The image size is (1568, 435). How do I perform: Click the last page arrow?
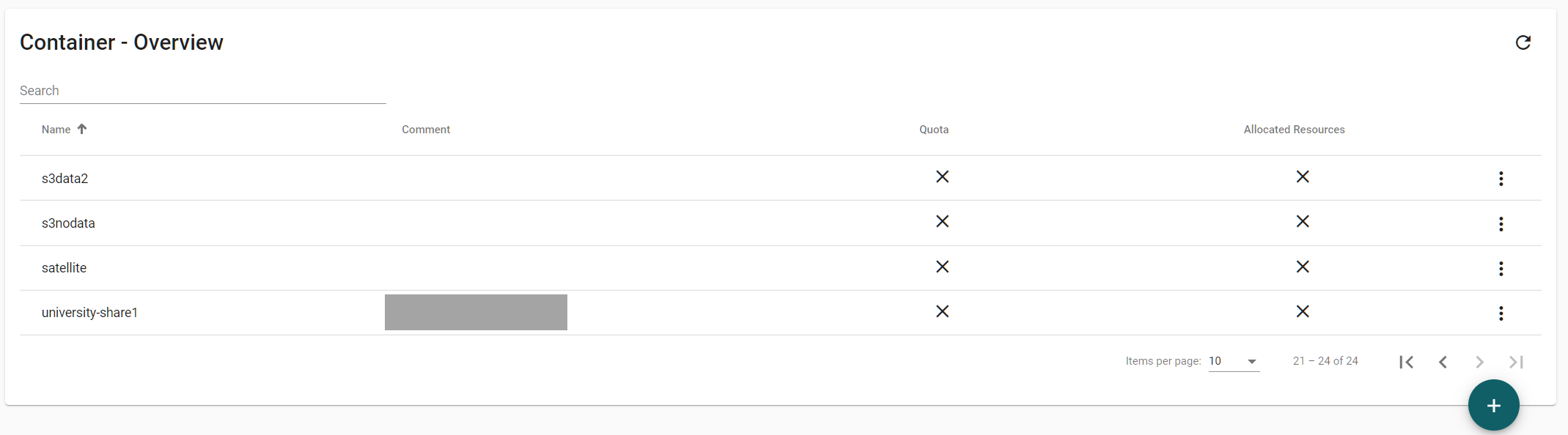pos(1516,362)
